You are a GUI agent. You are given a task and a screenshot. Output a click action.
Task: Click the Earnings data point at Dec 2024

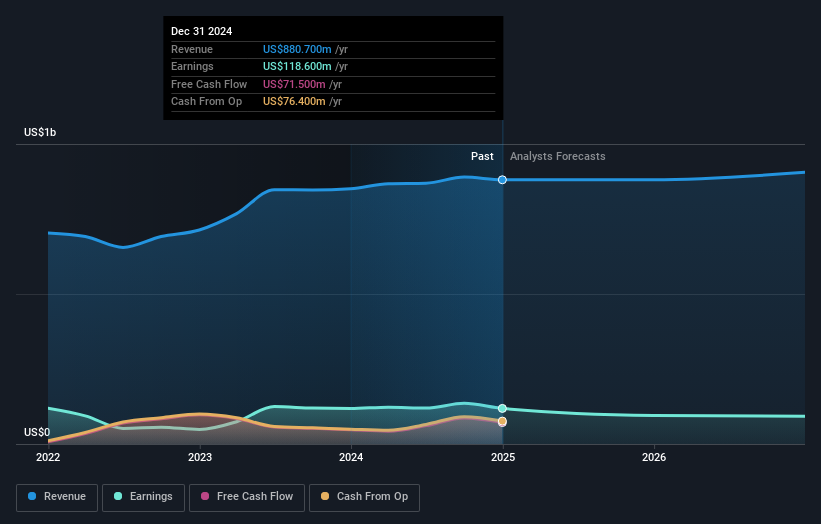(x=502, y=408)
